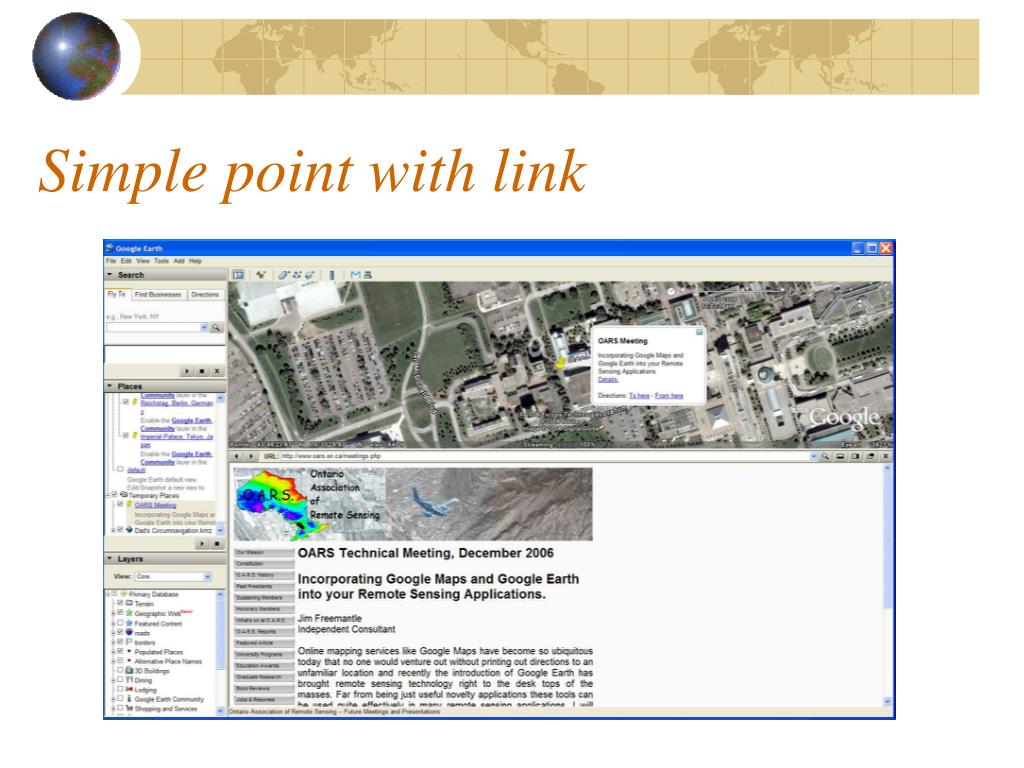Screen dimensions: 1024x768
Task: Close the embedded browser pane
Action: (885, 456)
